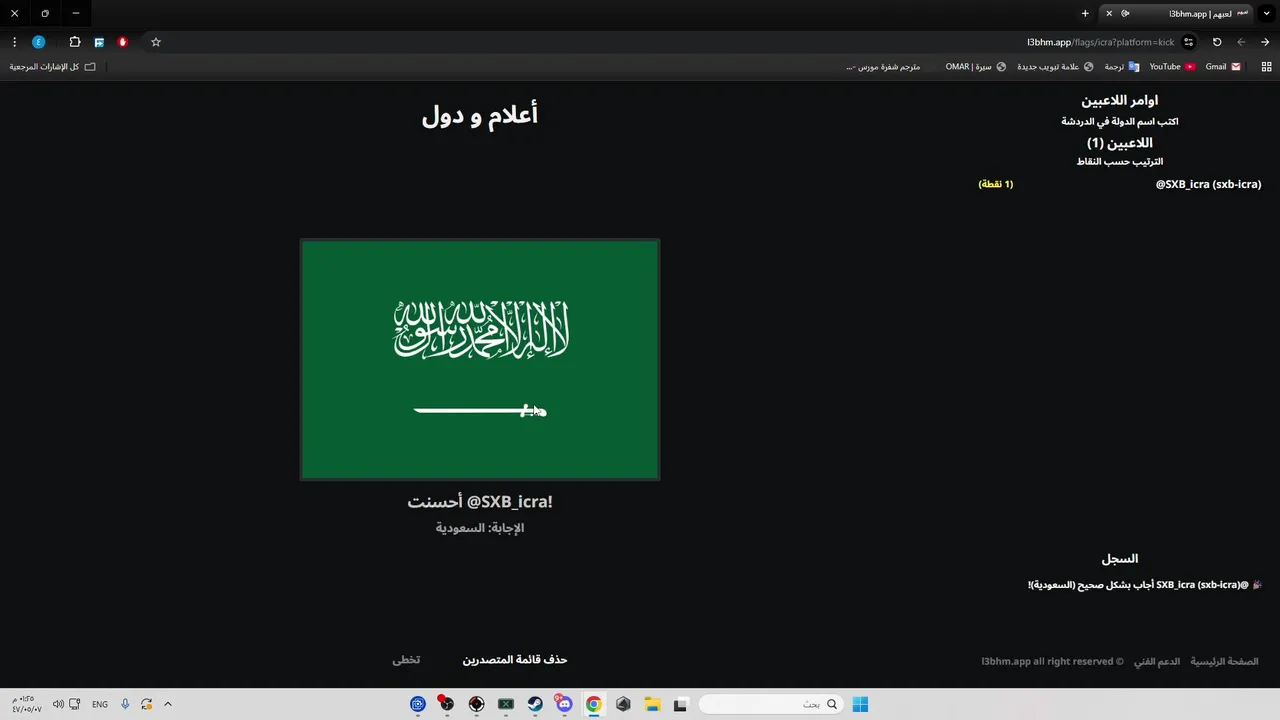Open the الصفحة الرئيسية footer link
Screen dimensions: 1280x720
click(1224, 662)
